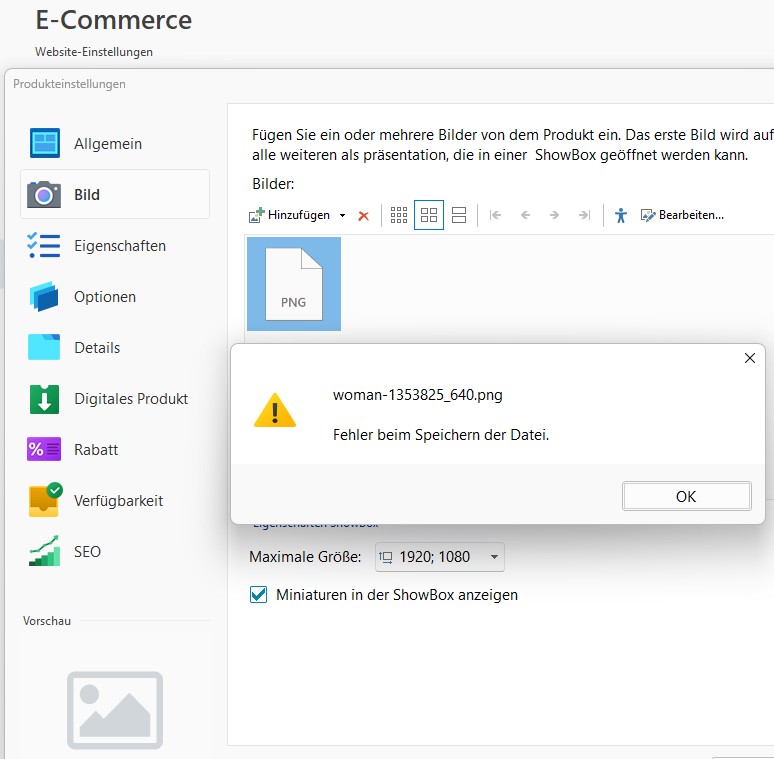Select the medium thumbnails view icon
Viewport: 774px width, 759px height.
coord(429,215)
